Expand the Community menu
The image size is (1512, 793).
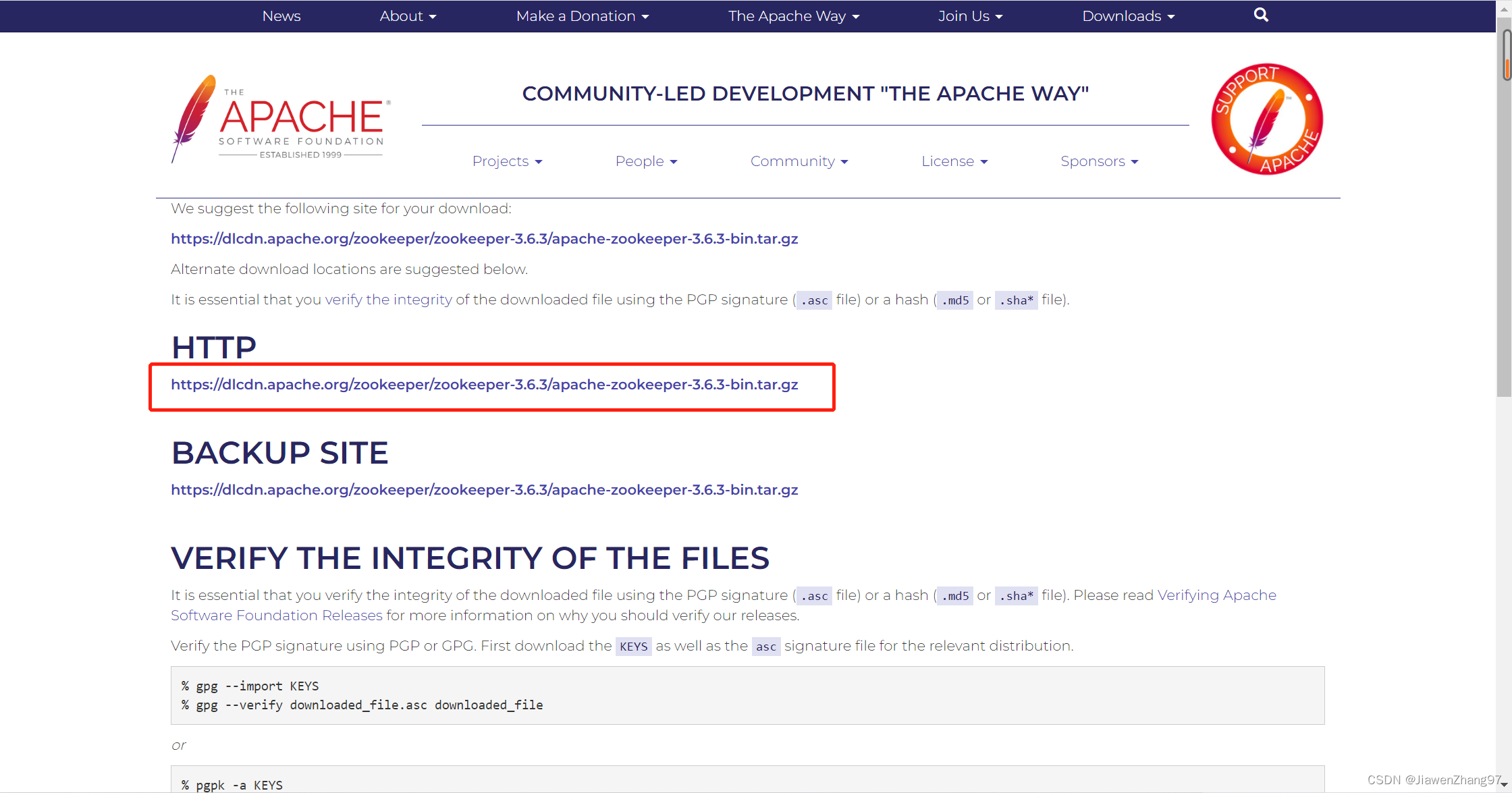pyautogui.click(x=799, y=161)
